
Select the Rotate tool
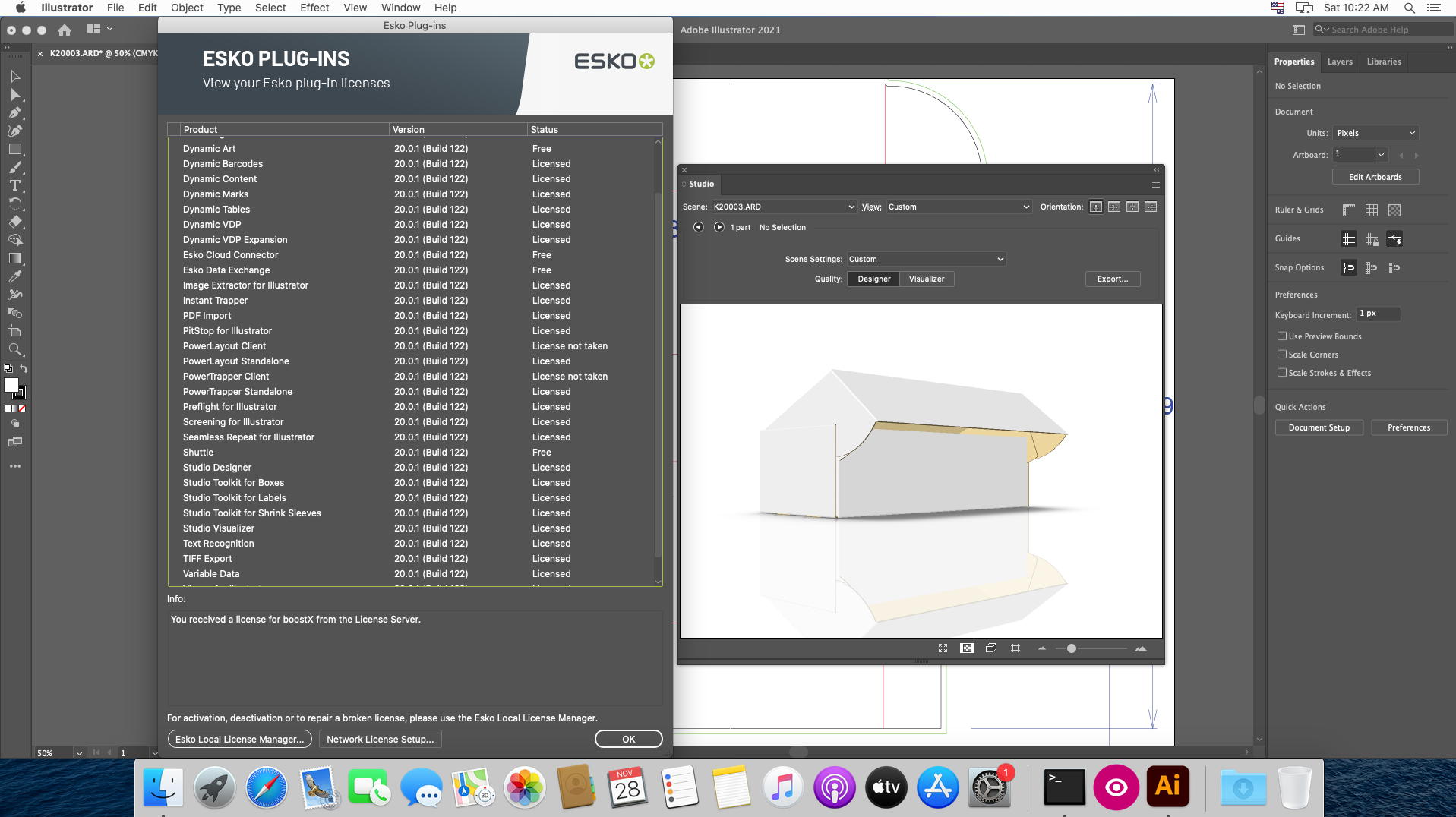coord(15,203)
